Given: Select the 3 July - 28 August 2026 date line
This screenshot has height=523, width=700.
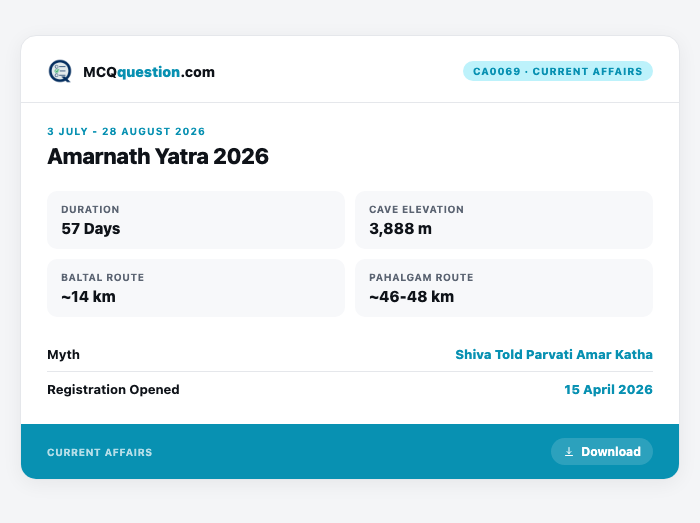Looking at the screenshot, I should point(126,132).
